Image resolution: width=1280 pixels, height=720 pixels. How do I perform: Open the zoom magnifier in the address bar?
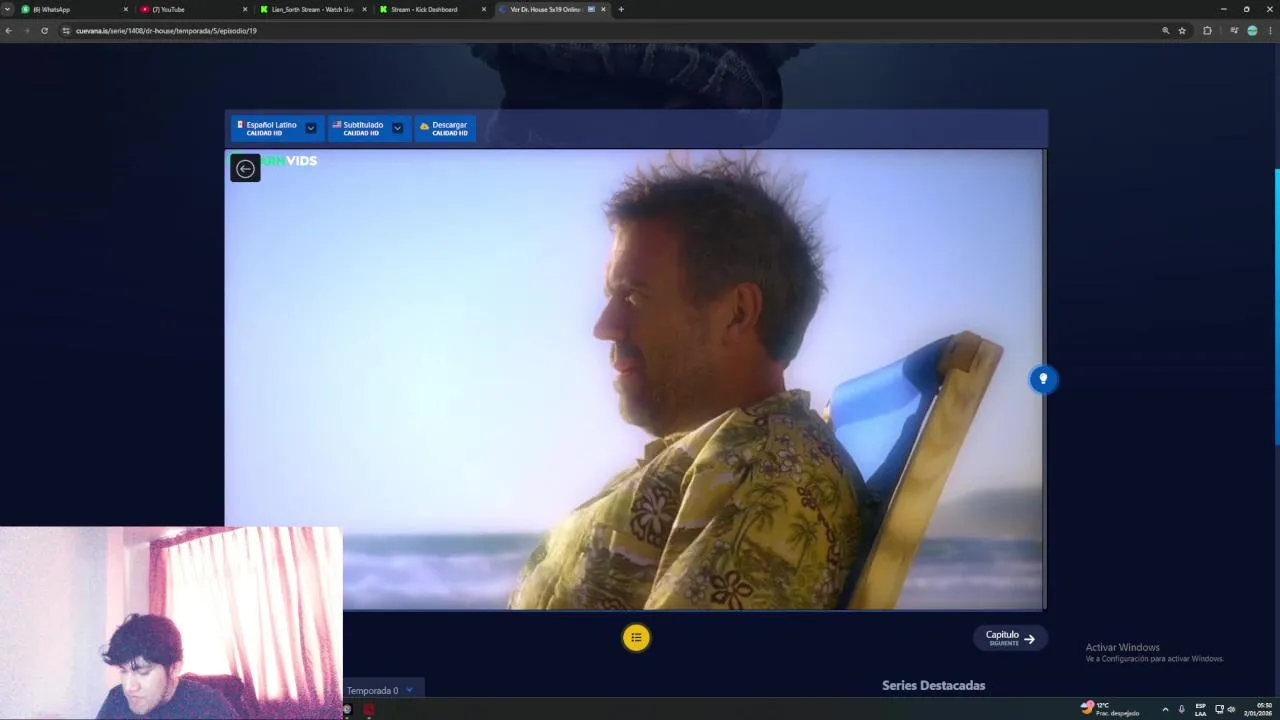tap(1165, 31)
